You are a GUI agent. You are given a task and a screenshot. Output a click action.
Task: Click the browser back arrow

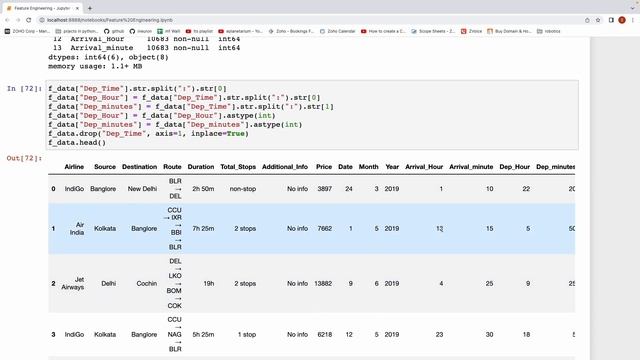click(7, 20)
